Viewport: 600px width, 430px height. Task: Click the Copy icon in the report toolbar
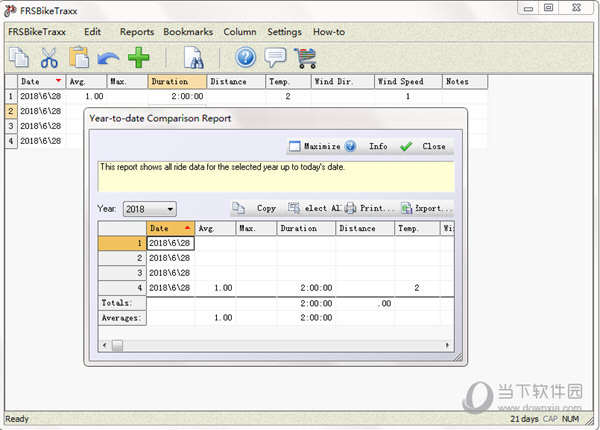[239, 208]
